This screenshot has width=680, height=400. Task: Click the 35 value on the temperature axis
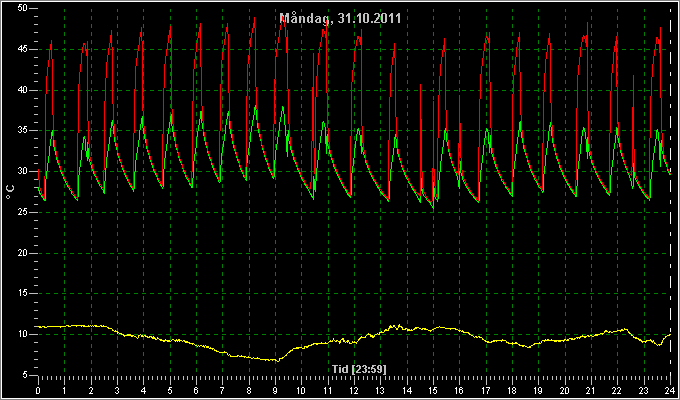pos(23,131)
